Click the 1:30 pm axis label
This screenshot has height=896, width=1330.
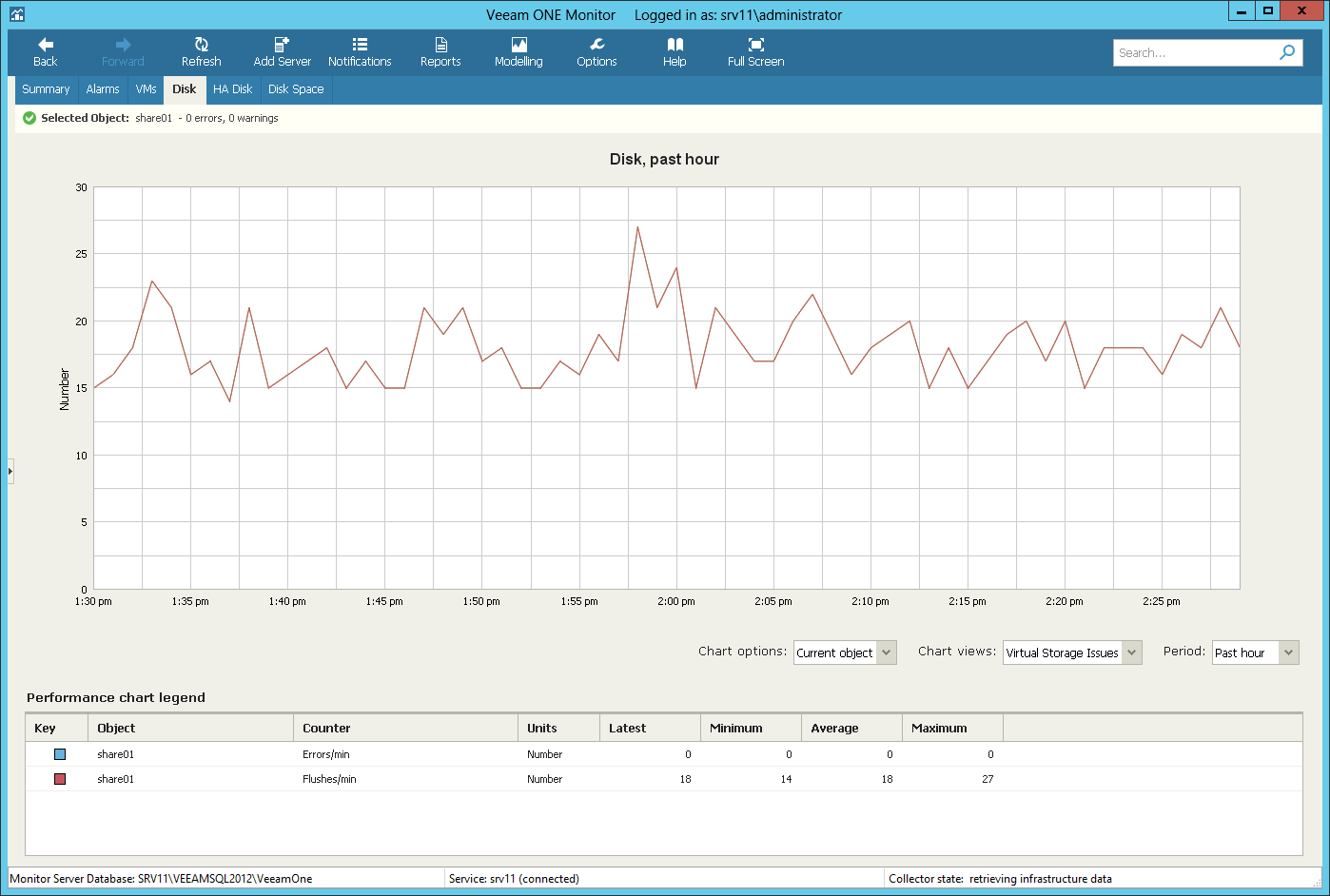click(x=93, y=601)
